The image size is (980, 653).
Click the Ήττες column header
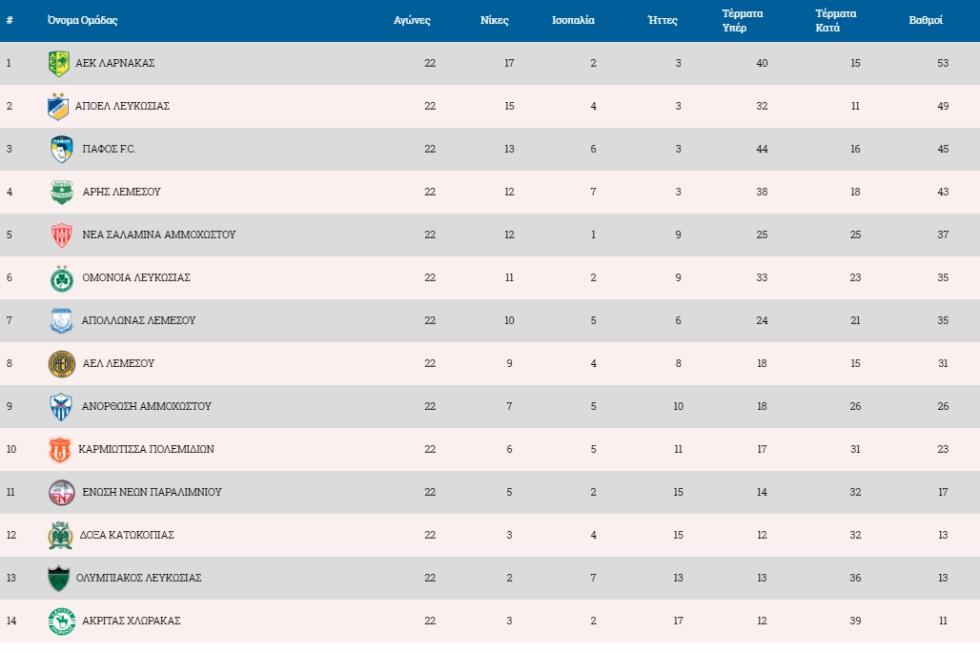tap(662, 21)
